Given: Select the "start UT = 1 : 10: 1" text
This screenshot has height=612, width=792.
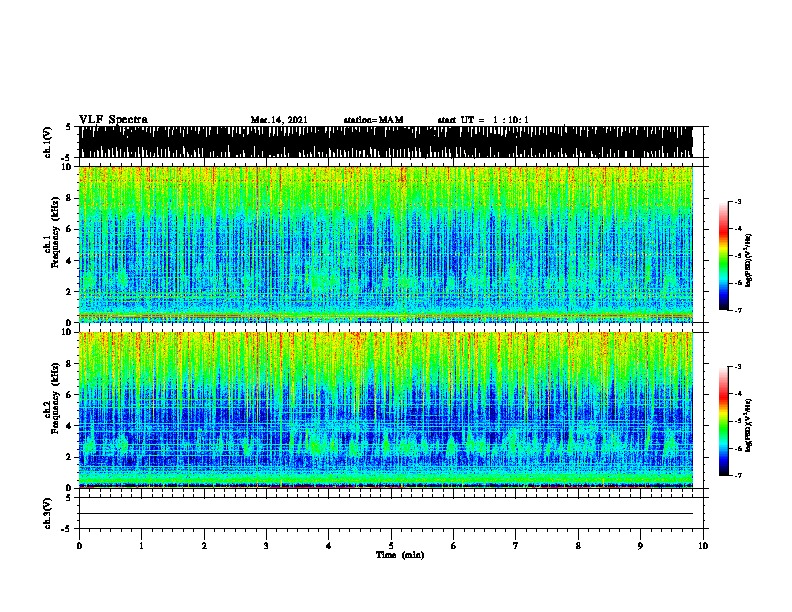Looking at the screenshot, I should point(483,120).
